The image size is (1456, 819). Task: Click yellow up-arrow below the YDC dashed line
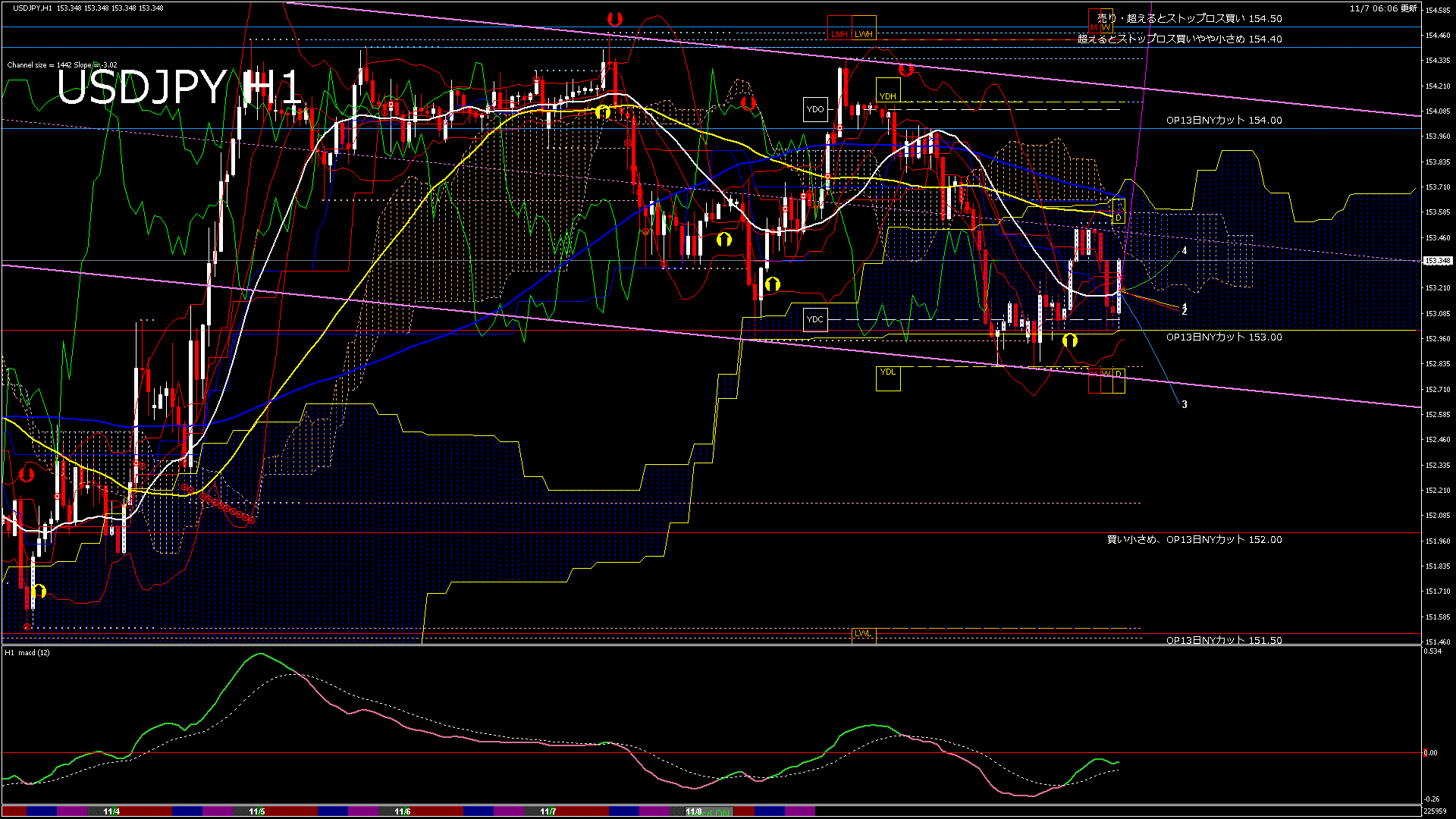(1069, 340)
